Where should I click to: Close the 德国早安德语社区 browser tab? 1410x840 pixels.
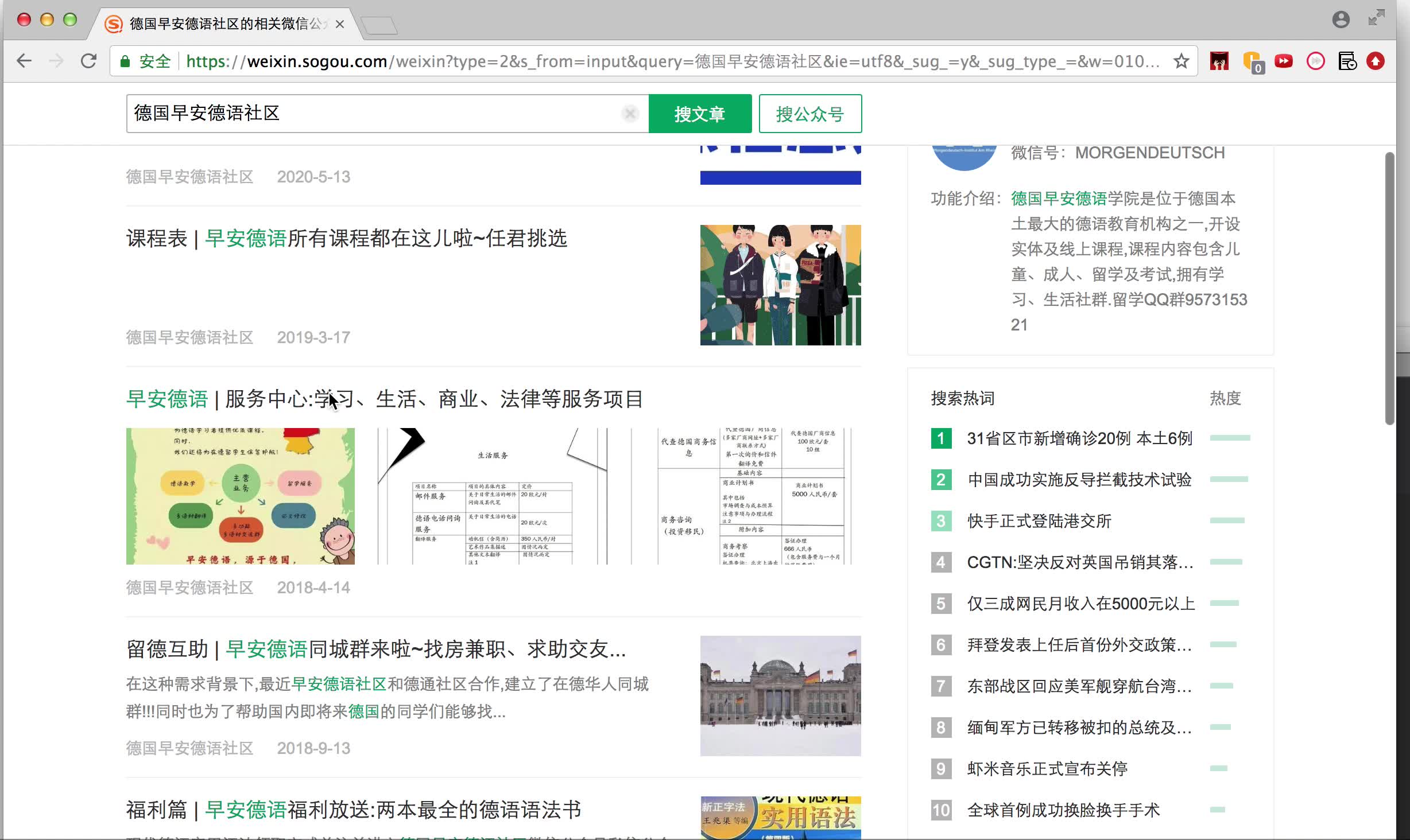tap(340, 24)
